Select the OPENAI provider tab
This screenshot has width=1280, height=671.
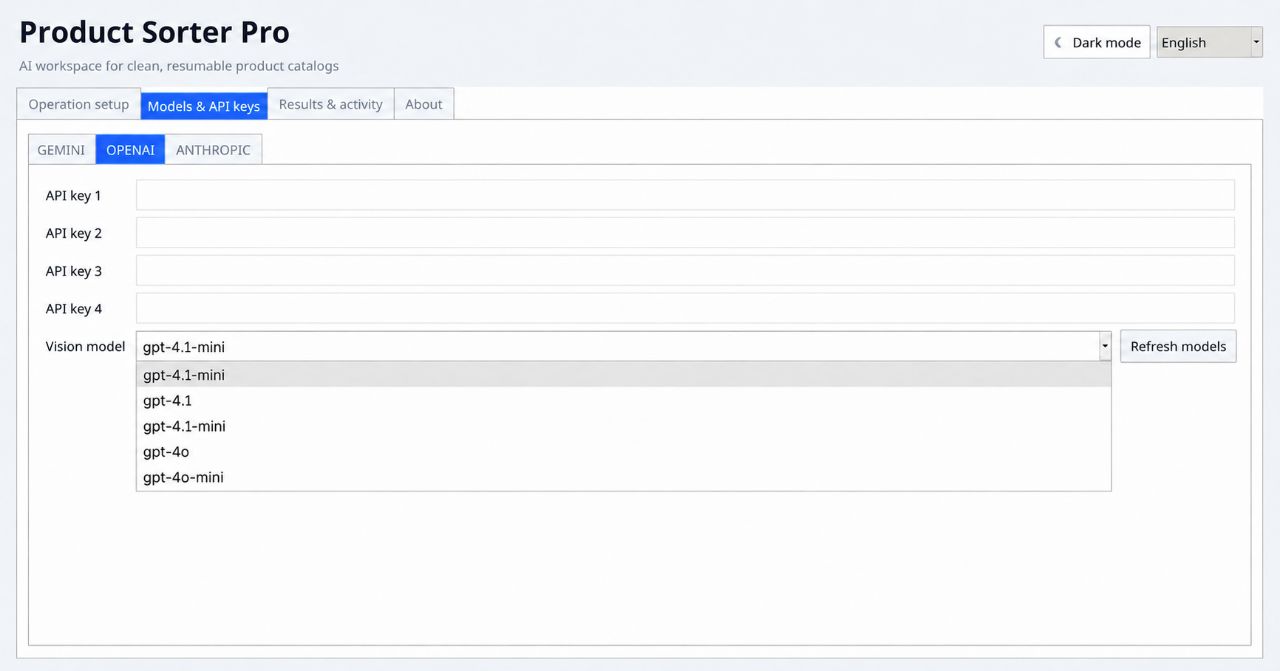coord(130,149)
